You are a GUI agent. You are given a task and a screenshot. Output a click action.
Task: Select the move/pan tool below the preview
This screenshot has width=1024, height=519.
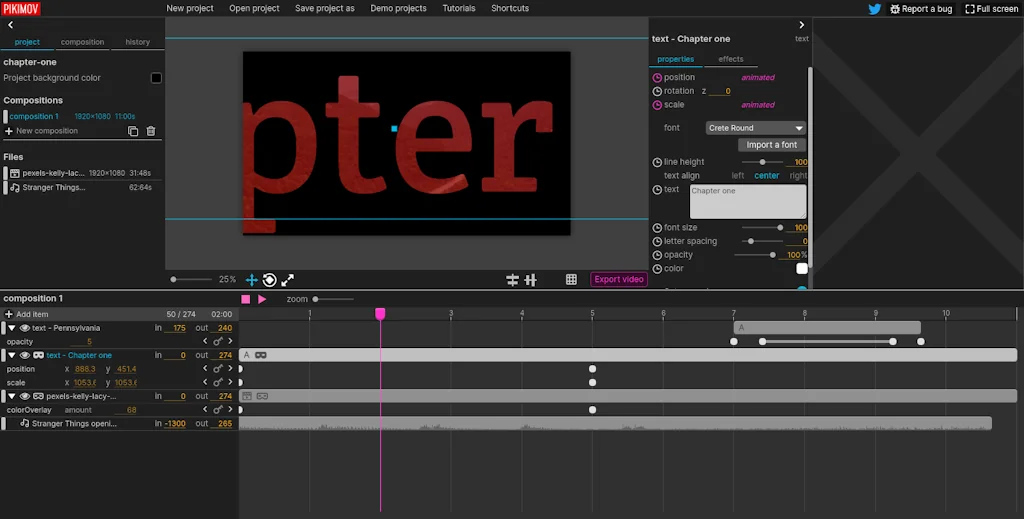click(252, 280)
